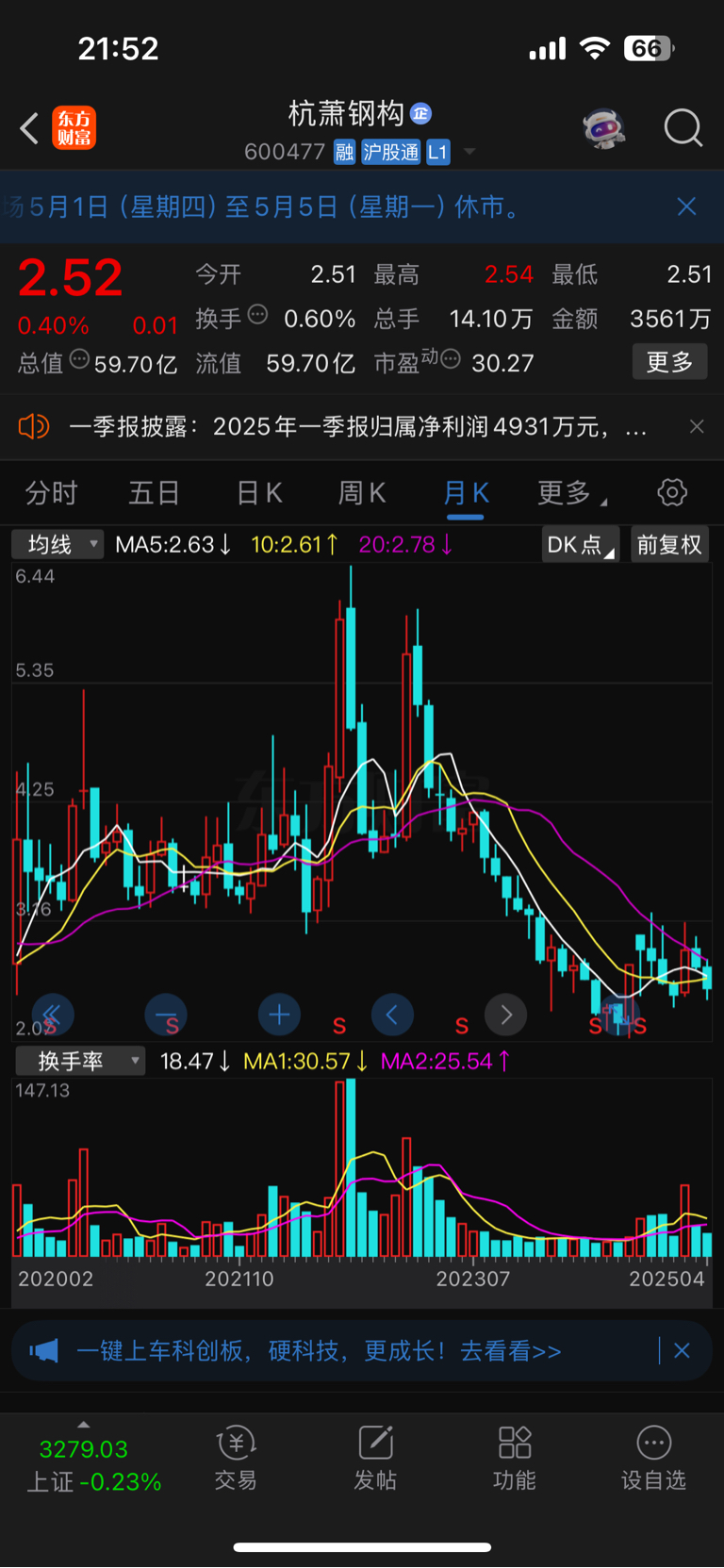Open the 功能 functions icon
Screen dimensions: 724x1568
515,1459
